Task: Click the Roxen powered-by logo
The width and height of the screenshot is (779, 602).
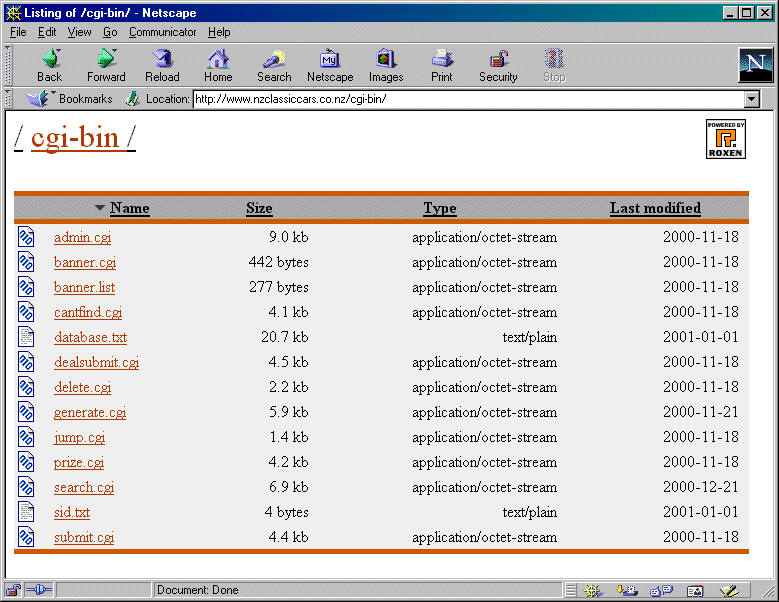Action: (x=725, y=139)
